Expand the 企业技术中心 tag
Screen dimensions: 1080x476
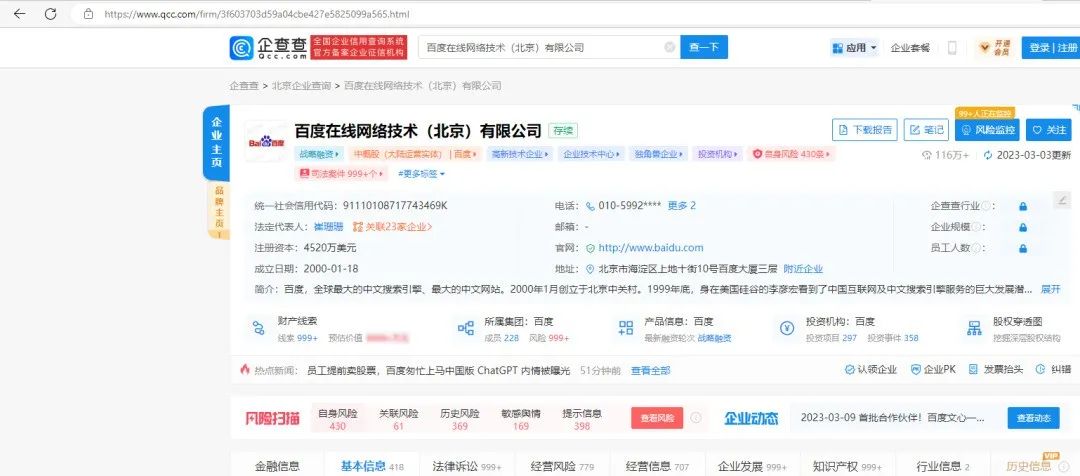coord(592,154)
